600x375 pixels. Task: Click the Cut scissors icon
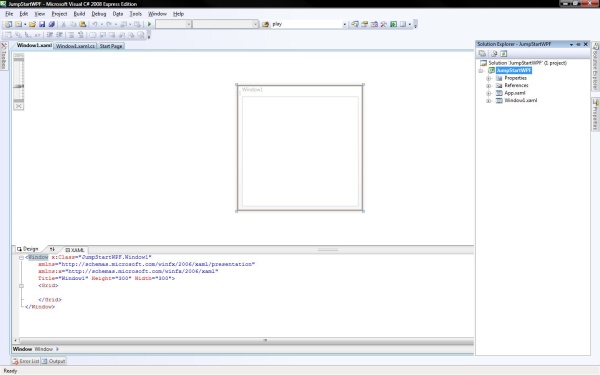[64, 24]
